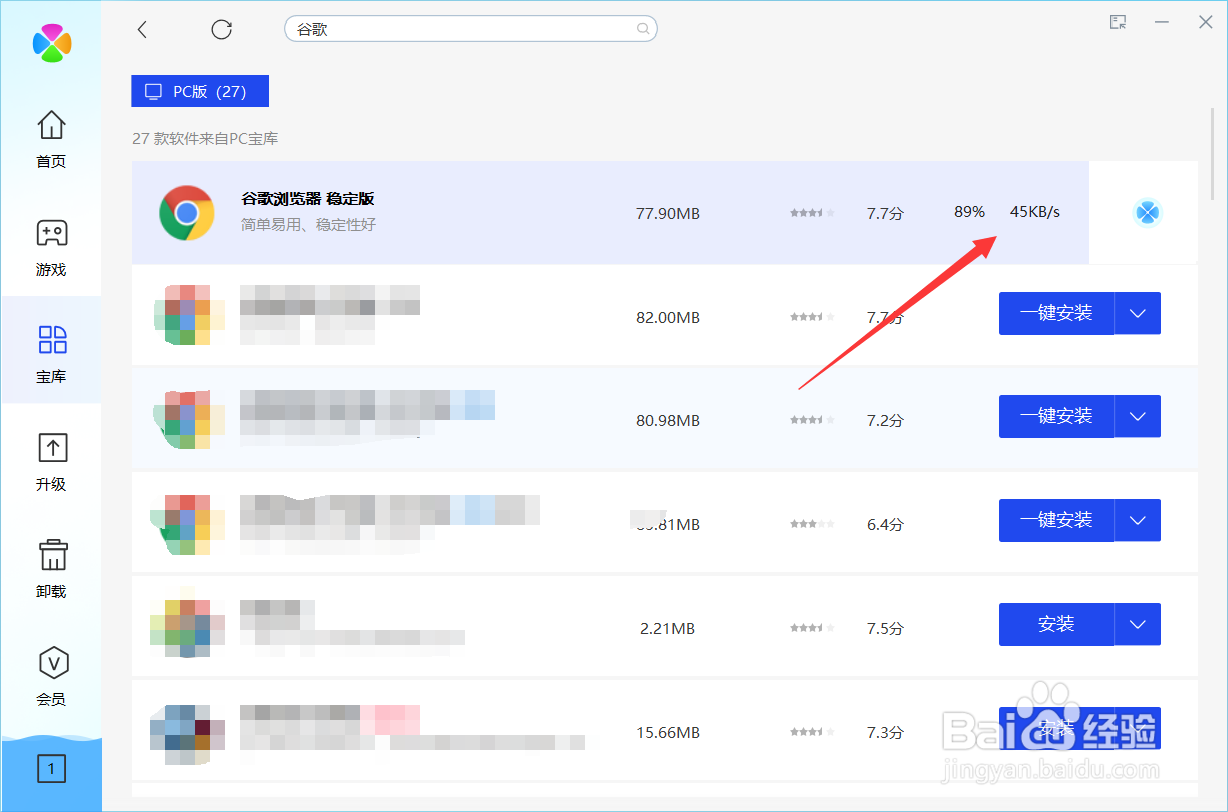
Task: Minimize the software manager window
Action: coord(1162,22)
